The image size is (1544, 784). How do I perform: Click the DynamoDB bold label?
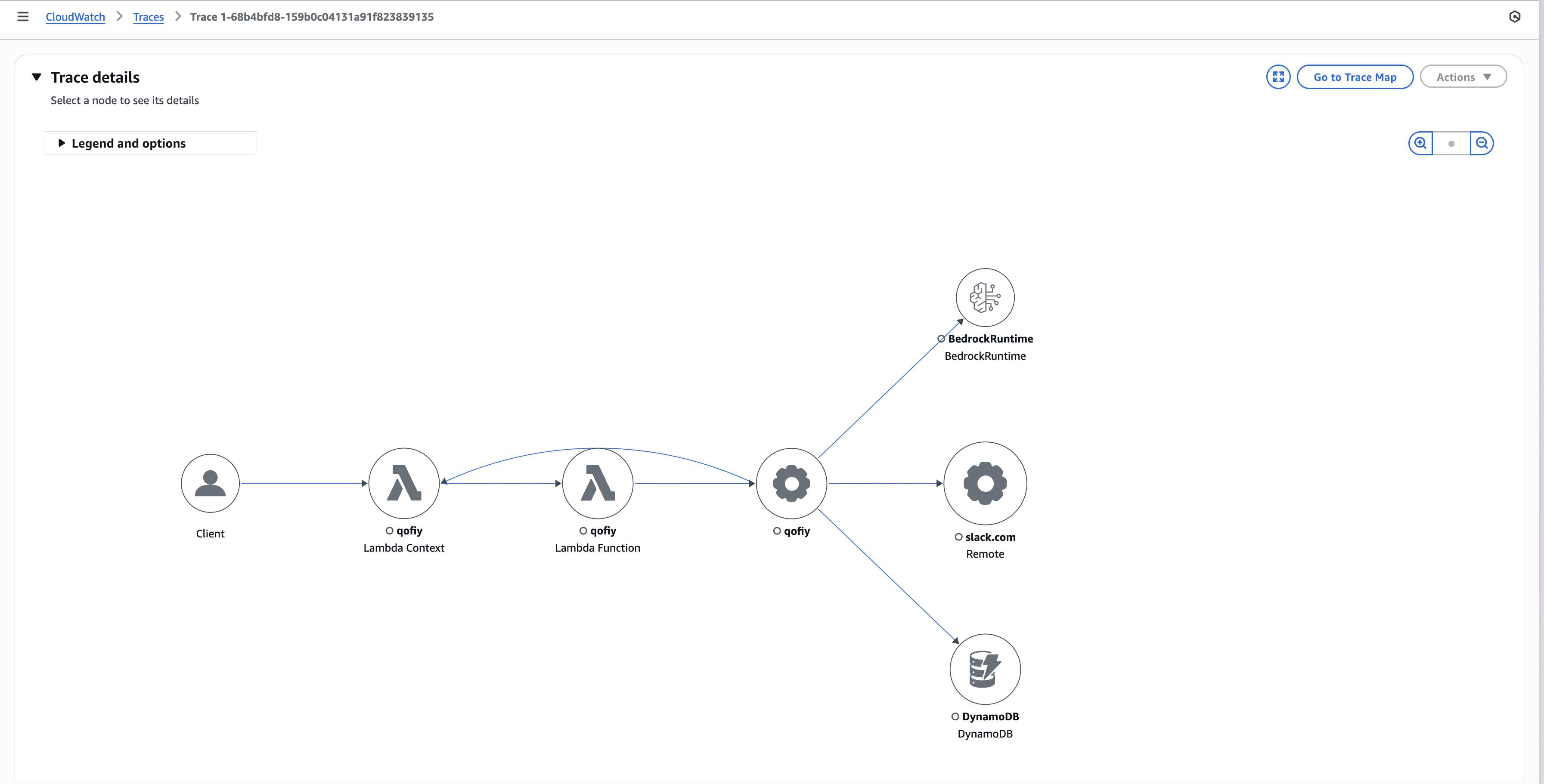pyautogui.click(x=990, y=717)
